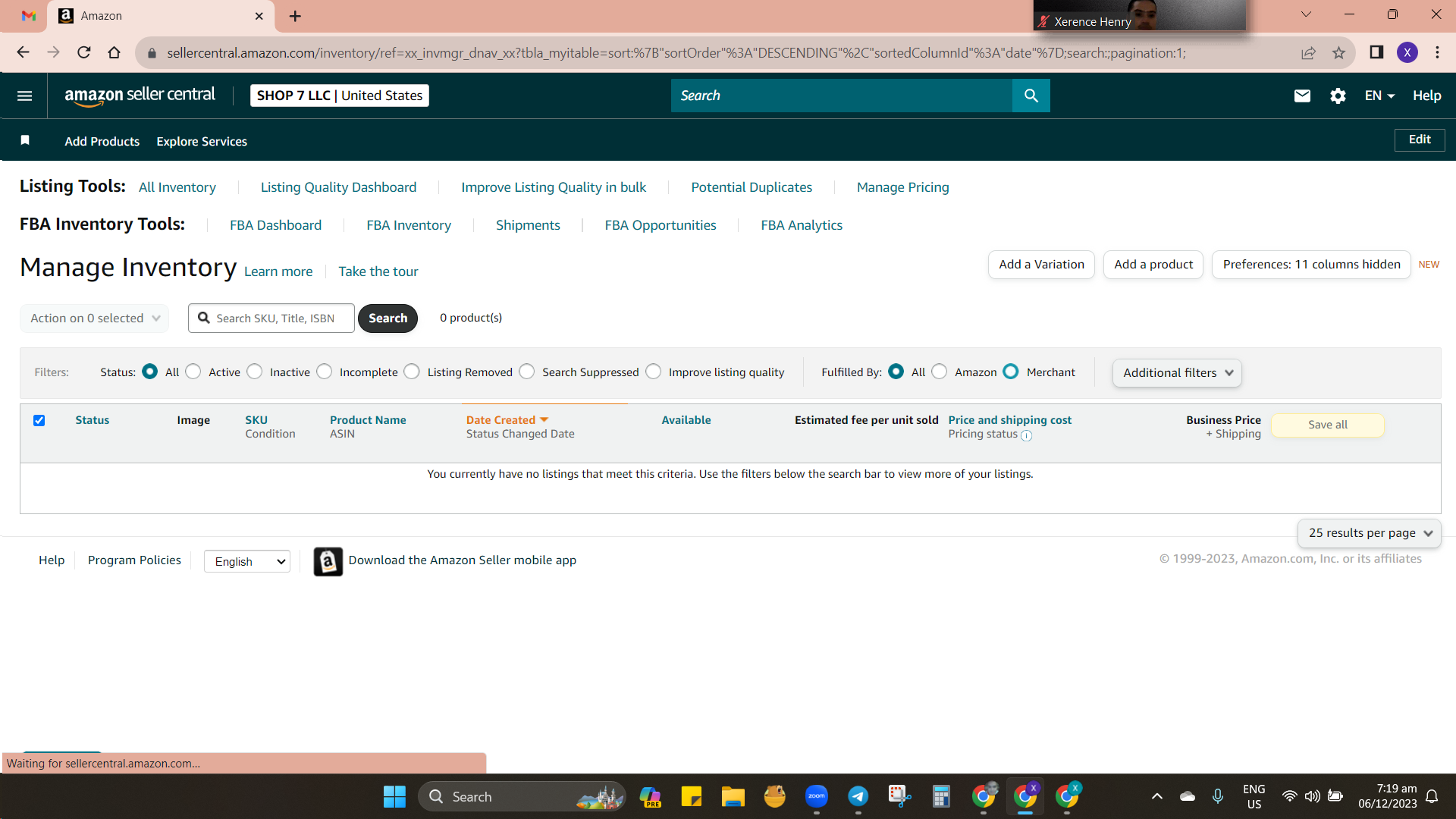Open Sticky Notes from the taskbar
Screen dimensions: 1456x819
pos(692,796)
